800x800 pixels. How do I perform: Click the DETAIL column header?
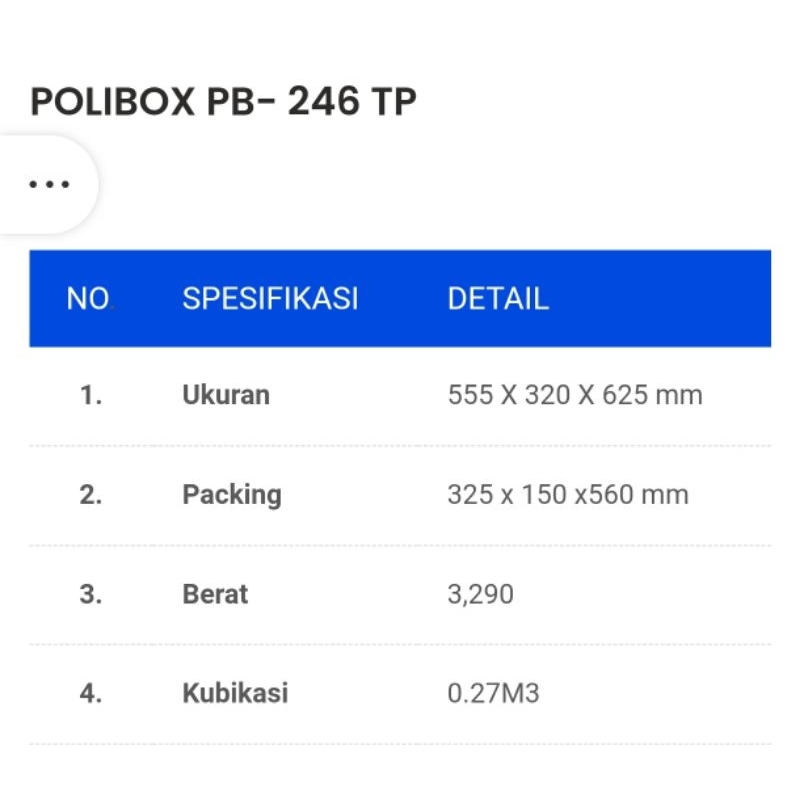point(498,298)
